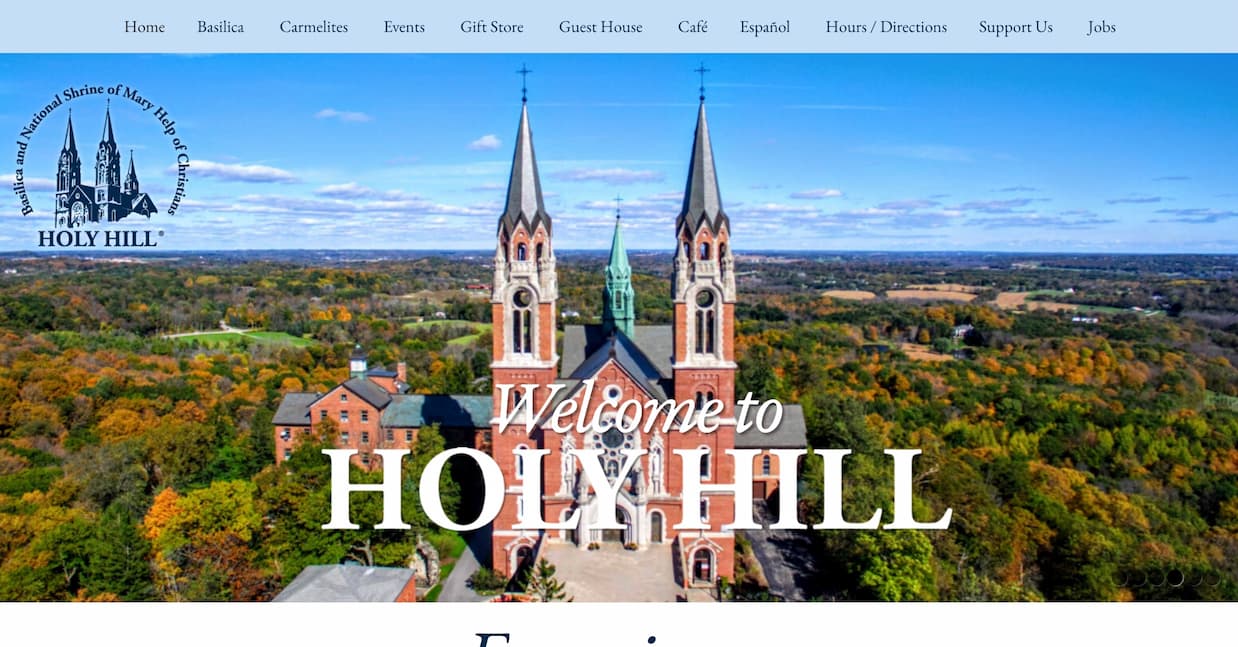
Task: Expand the Basilica submenu in the navbar
Action: click(220, 27)
